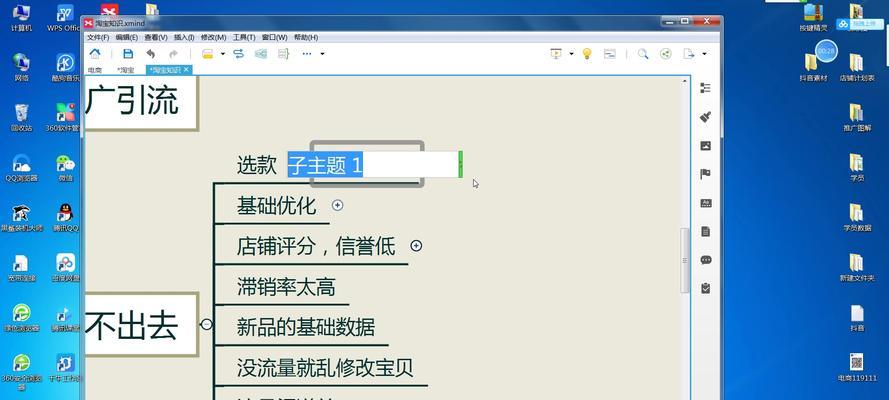Open Markers flag panel in sidebar

pos(705,174)
